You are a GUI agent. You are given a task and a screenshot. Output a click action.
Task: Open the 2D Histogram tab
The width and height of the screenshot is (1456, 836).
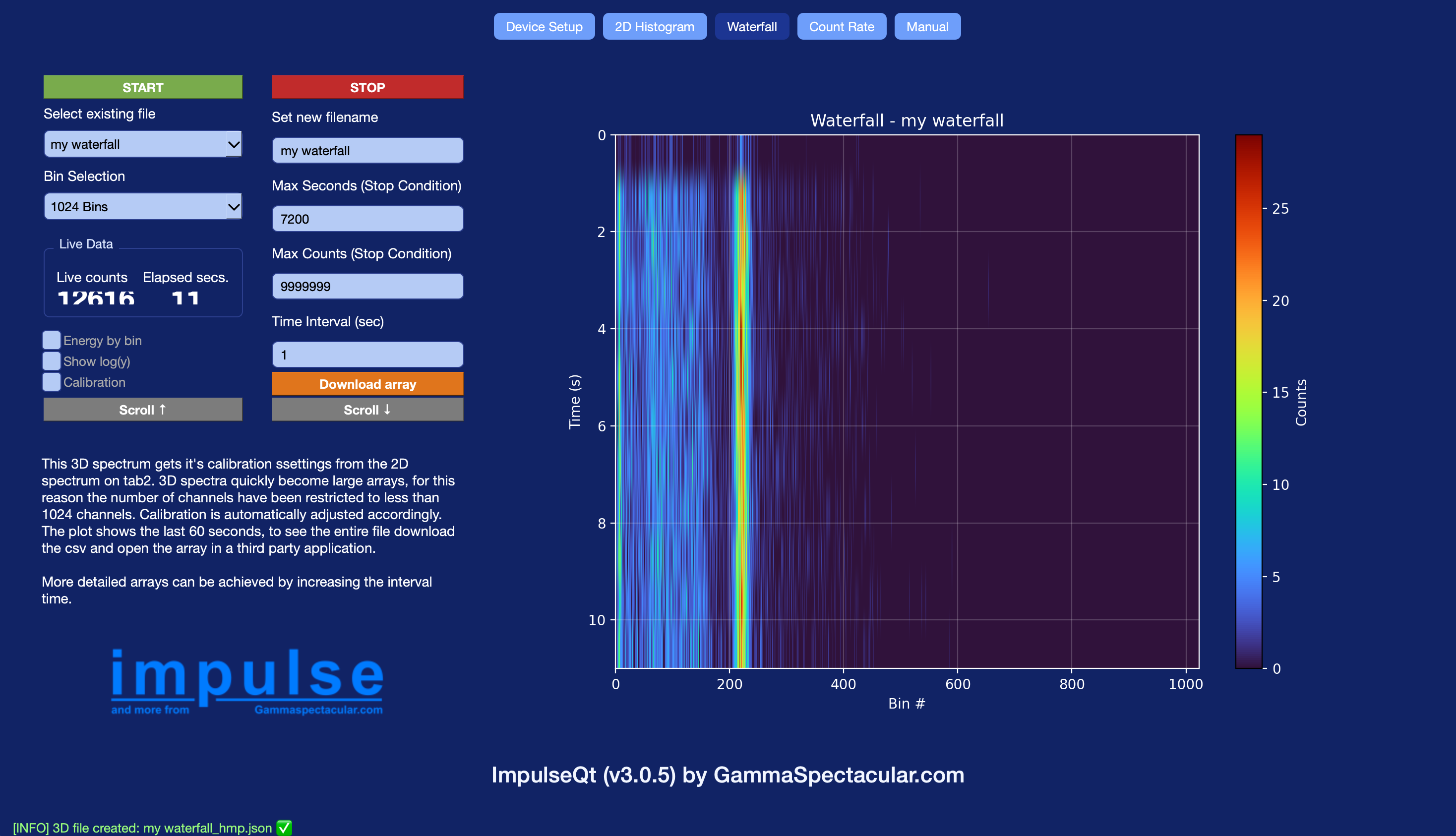[654, 26]
